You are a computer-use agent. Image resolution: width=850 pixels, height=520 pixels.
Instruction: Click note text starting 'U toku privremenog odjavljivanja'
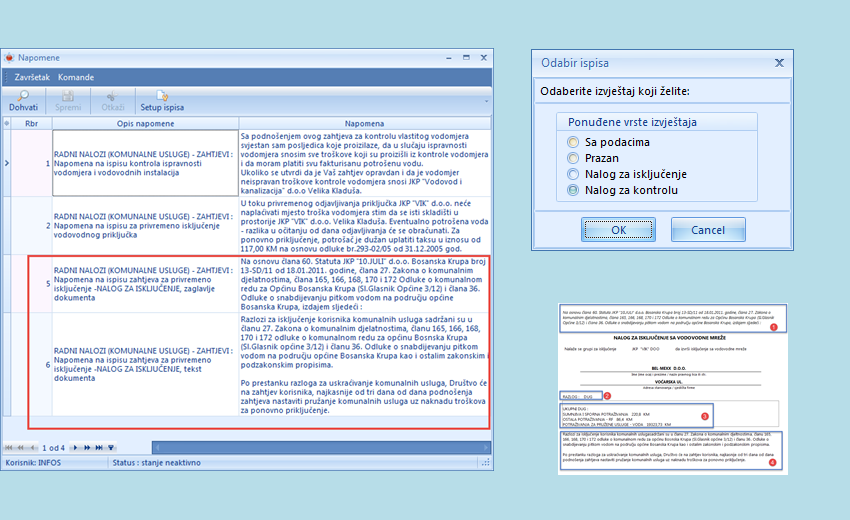pos(364,226)
